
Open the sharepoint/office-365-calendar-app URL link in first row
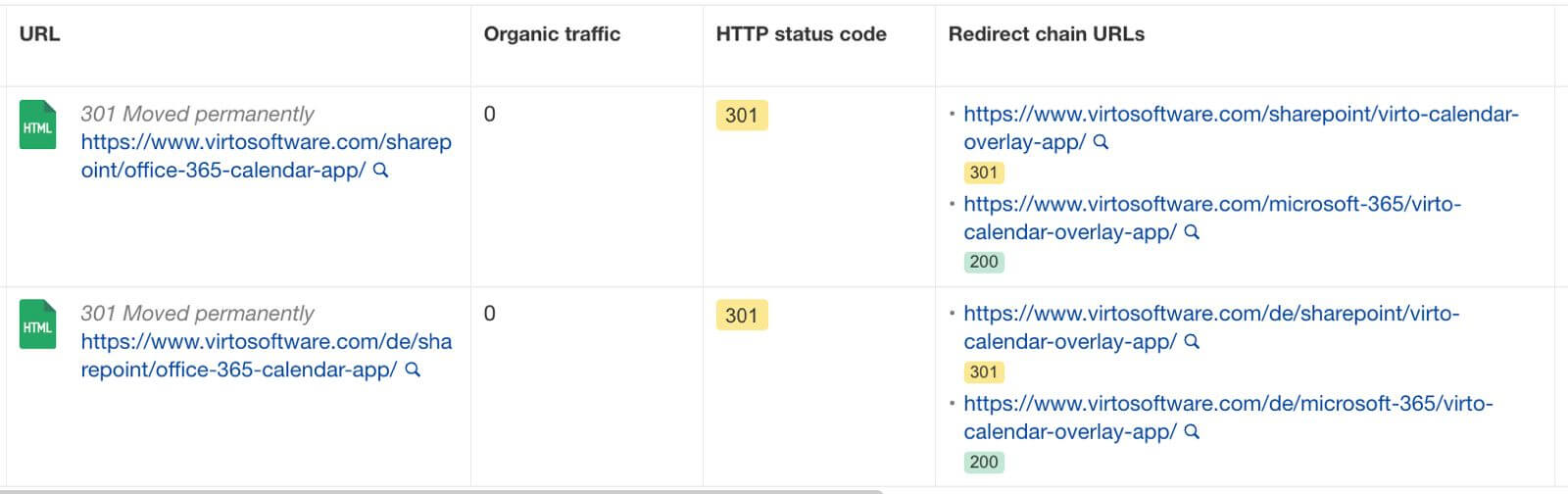point(266,156)
